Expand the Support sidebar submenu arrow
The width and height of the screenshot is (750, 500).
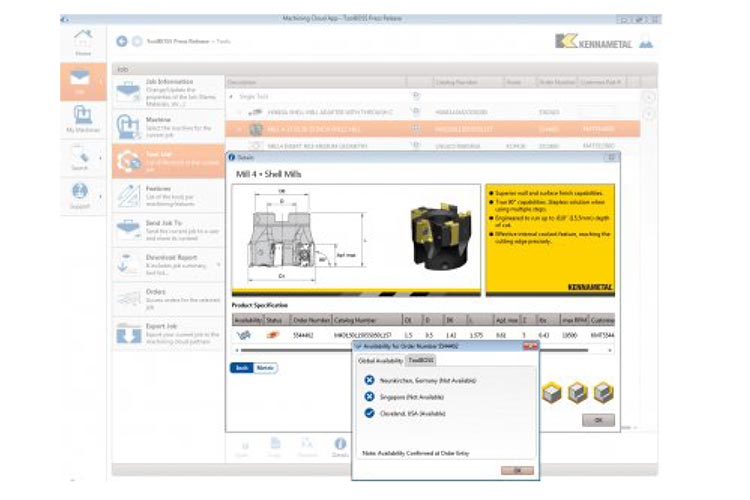tap(100, 196)
